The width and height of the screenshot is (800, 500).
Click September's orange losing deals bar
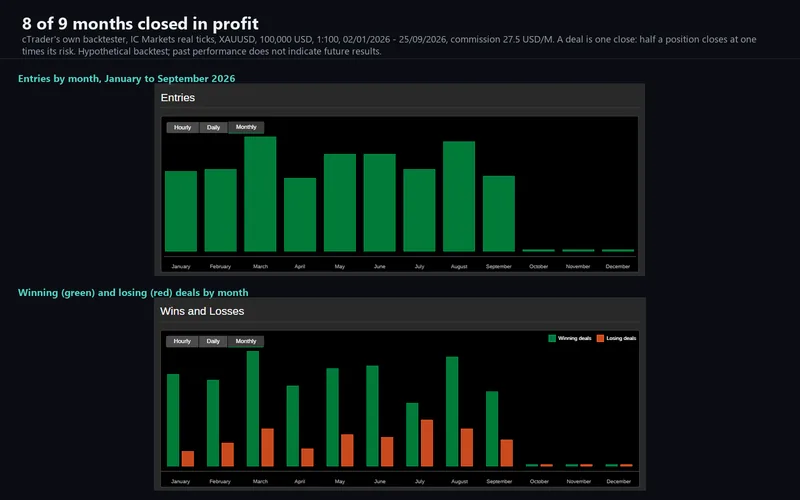coord(507,453)
